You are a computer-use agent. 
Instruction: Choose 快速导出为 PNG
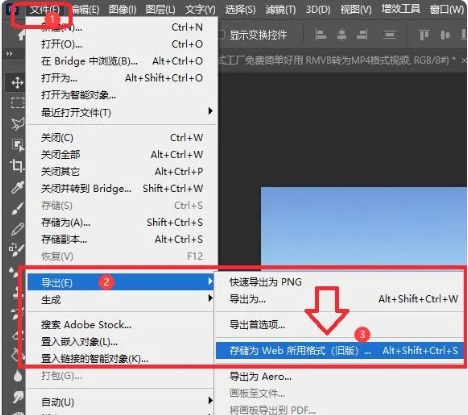pos(339,282)
